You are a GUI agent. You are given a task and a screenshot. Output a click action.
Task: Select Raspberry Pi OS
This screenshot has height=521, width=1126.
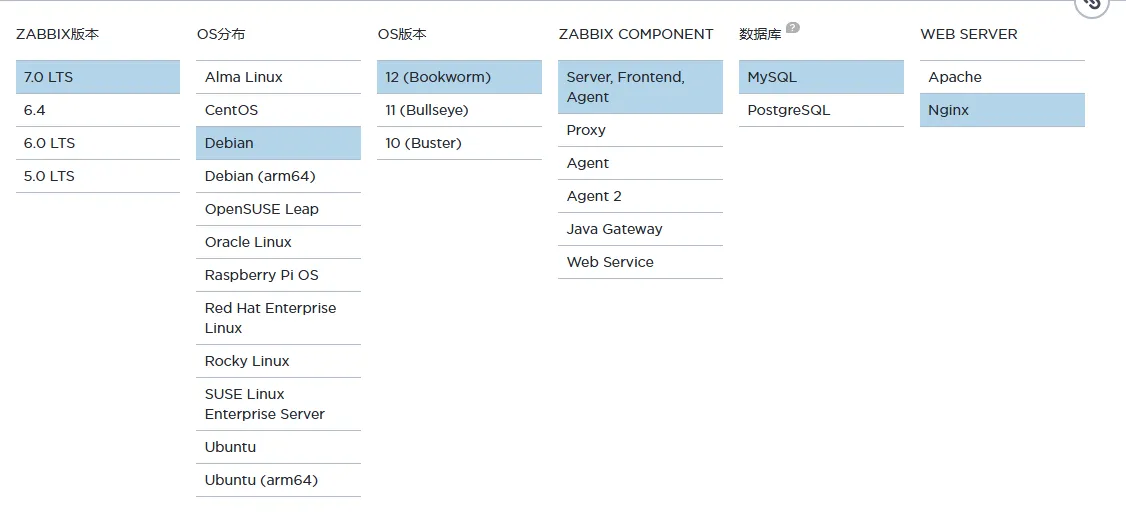click(278, 275)
